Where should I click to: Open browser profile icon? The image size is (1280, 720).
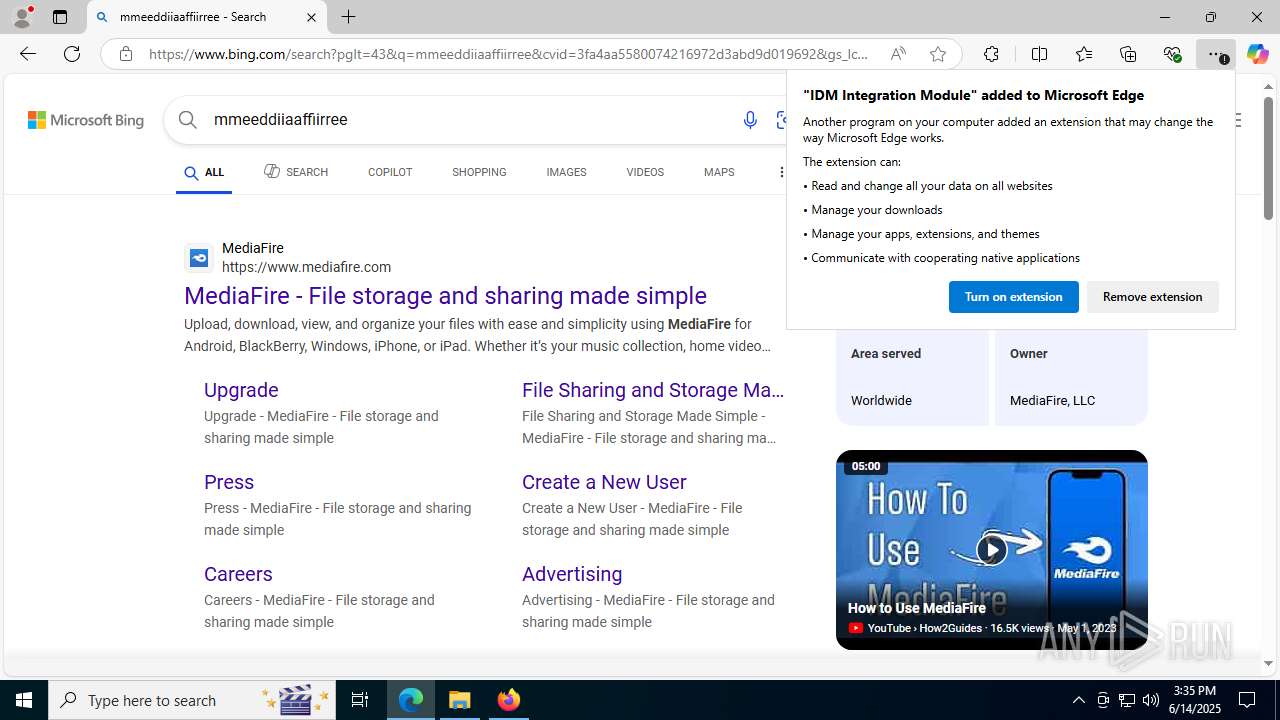[x=22, y=17]
